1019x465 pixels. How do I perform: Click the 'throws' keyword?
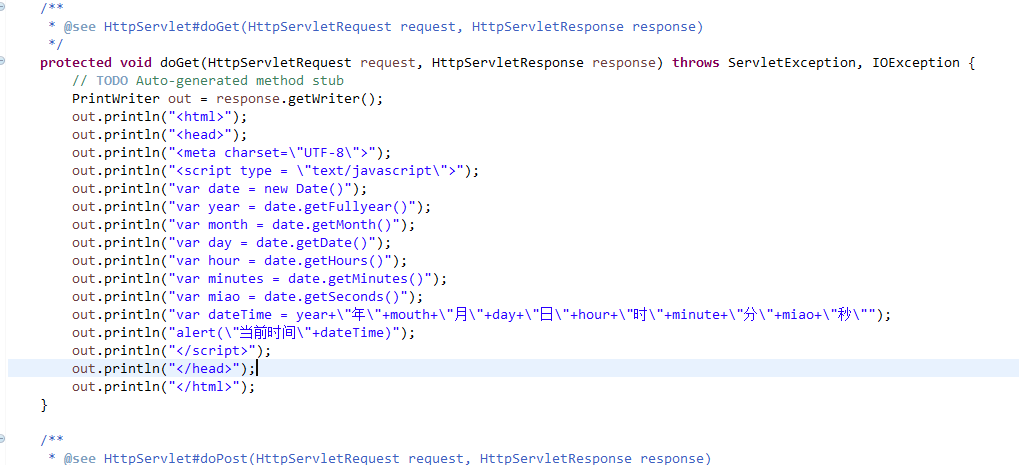click(696, 63)
